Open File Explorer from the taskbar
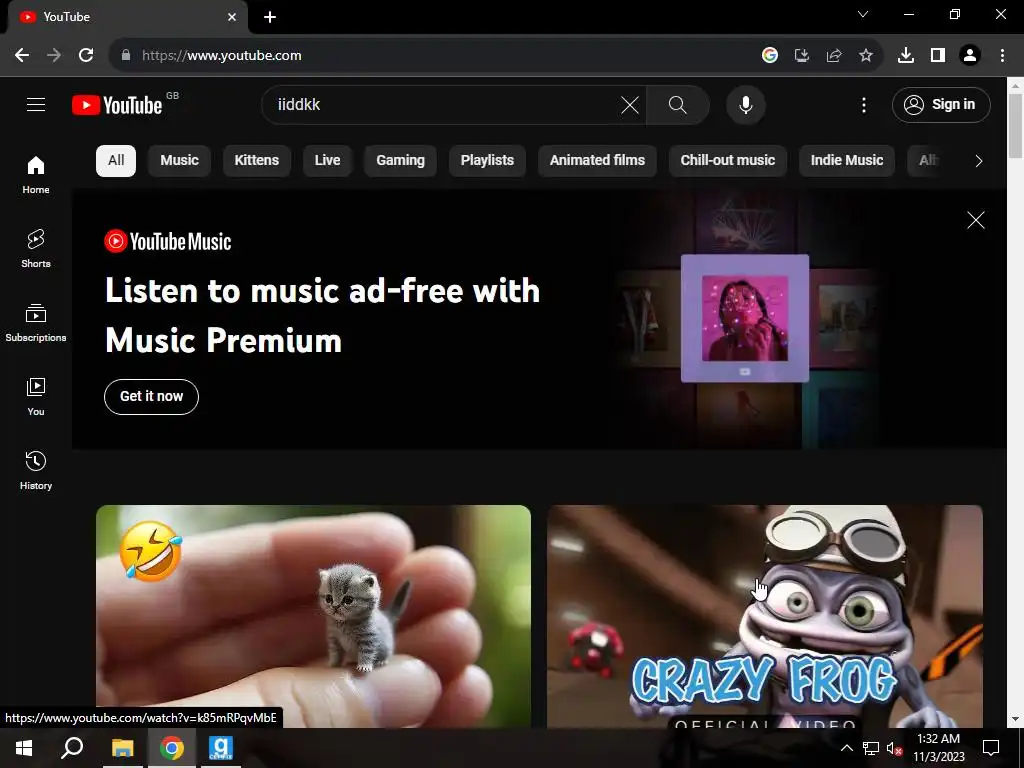 122,748
